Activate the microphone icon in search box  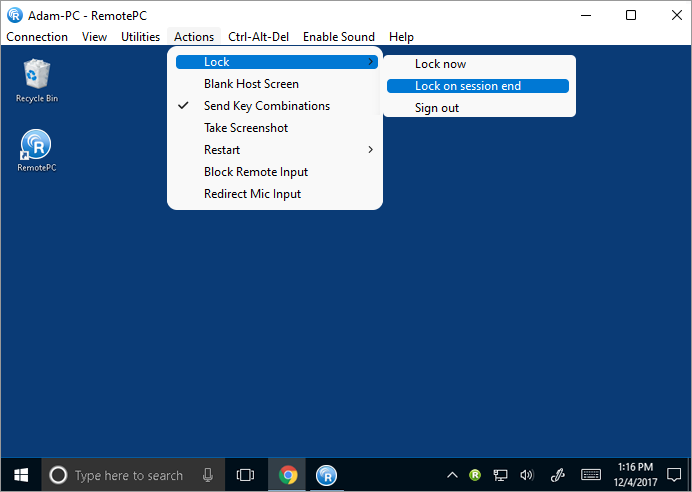[207, 475]
